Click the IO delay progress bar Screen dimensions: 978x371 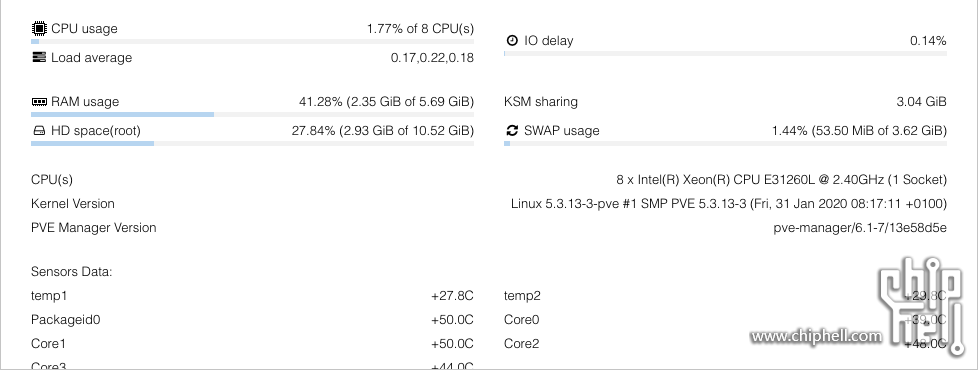725,54
